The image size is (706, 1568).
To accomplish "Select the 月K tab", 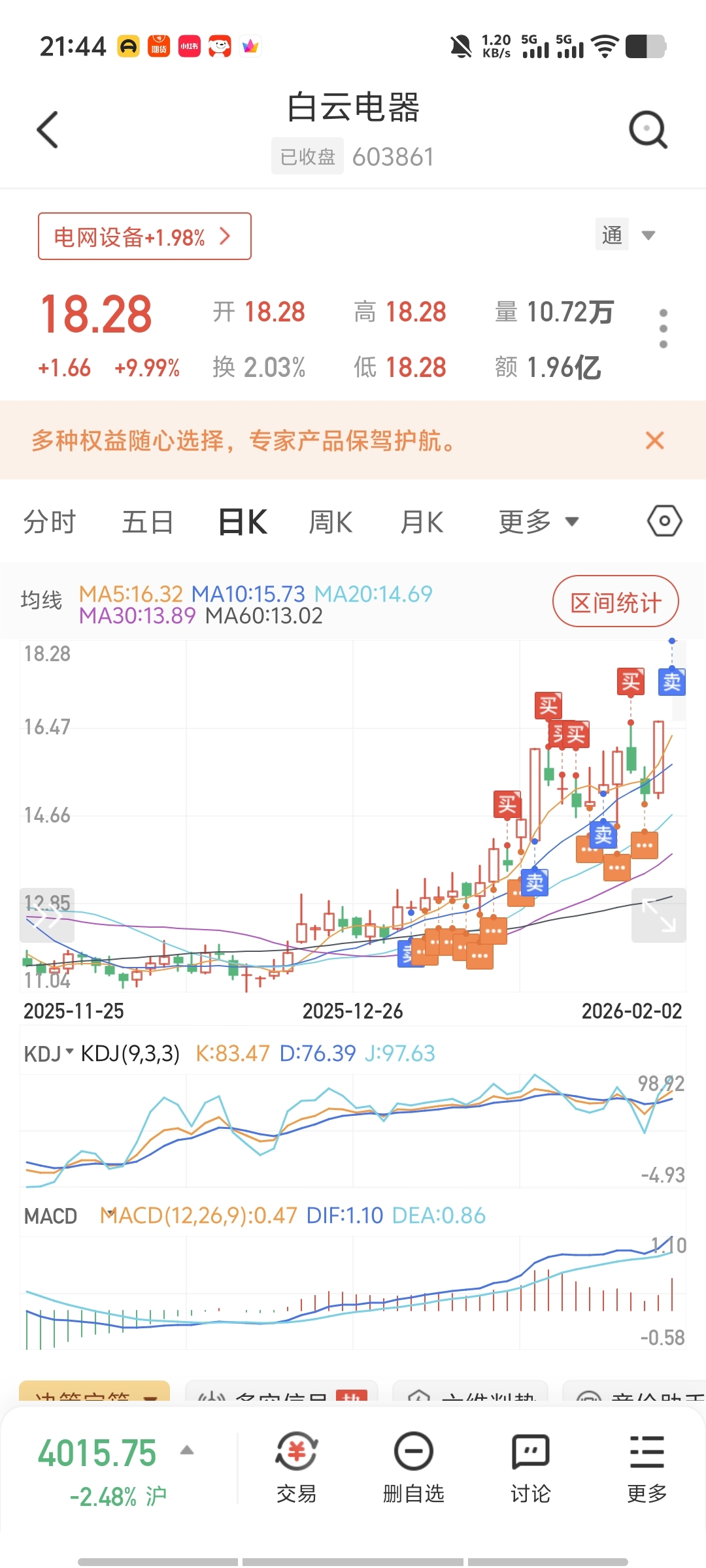I will click(x=422, y=521).
